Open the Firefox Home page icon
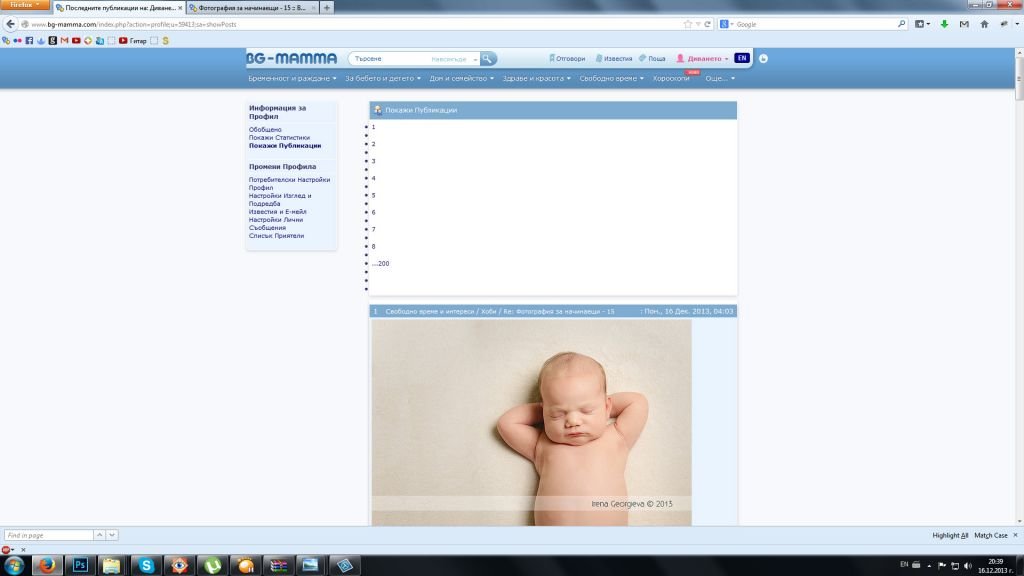The image size is (1024, 576). tap(984, 24)
